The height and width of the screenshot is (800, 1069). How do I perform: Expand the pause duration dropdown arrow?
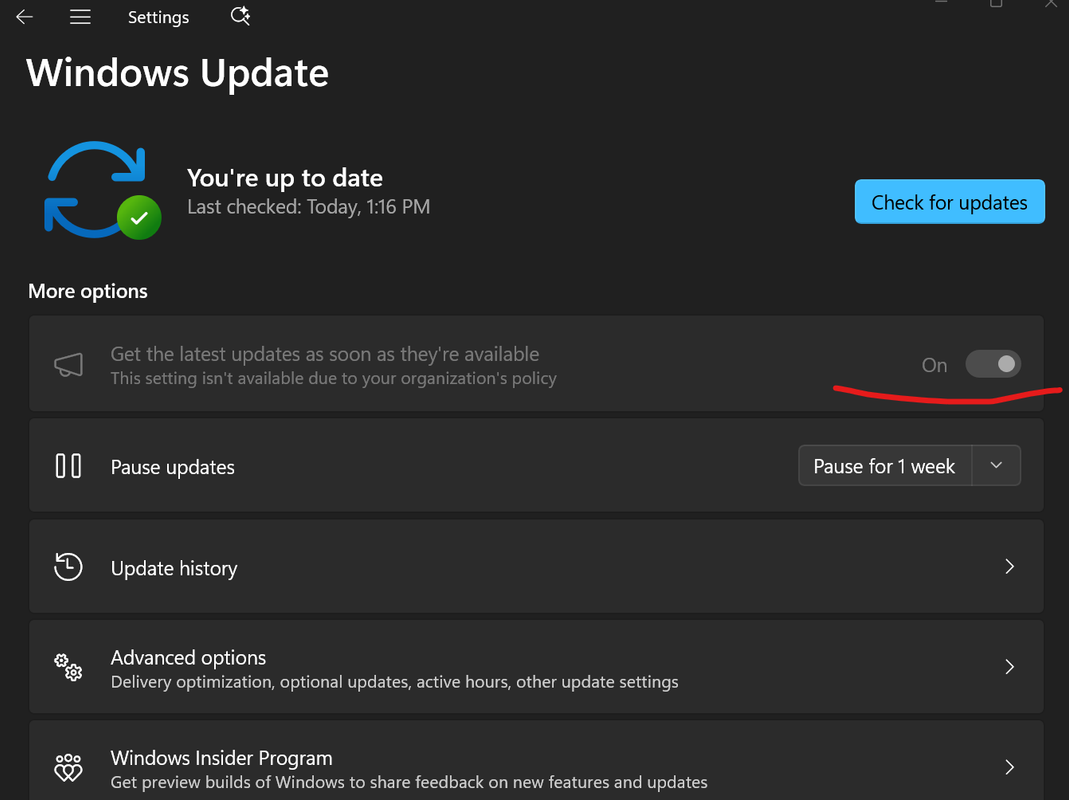click(996, 465)
